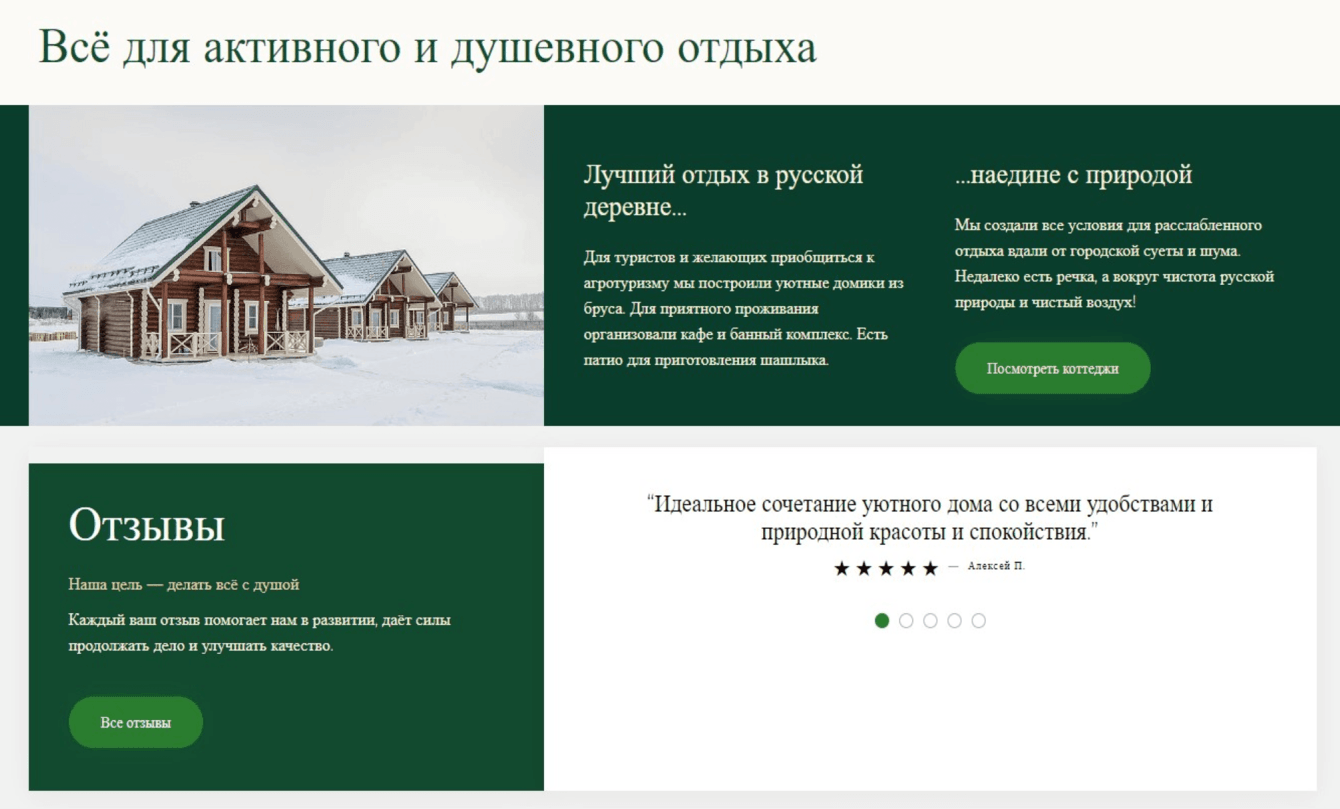Click the first rating star icon
The width and height of the screenshot is (1340, 809).
[x=842, y=569]
